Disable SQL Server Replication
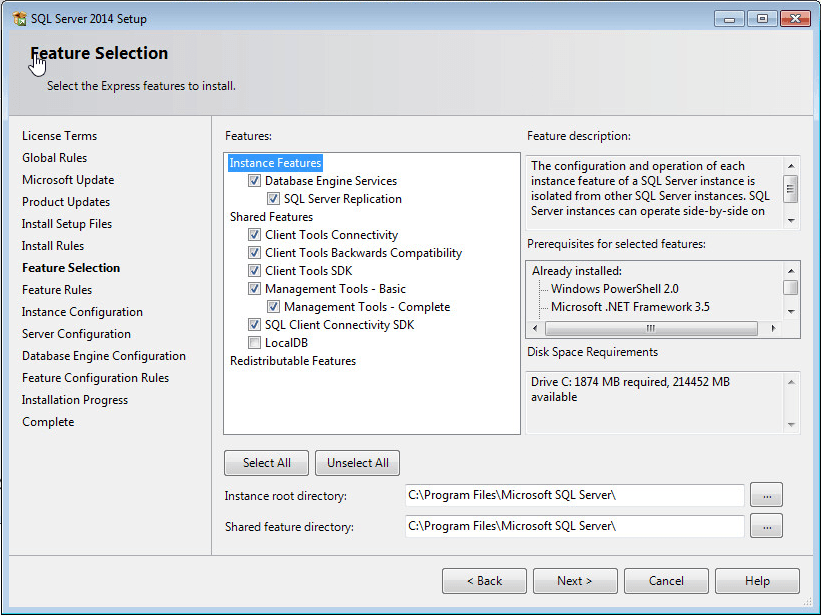821x616 pixels. [x=273, y=198]
